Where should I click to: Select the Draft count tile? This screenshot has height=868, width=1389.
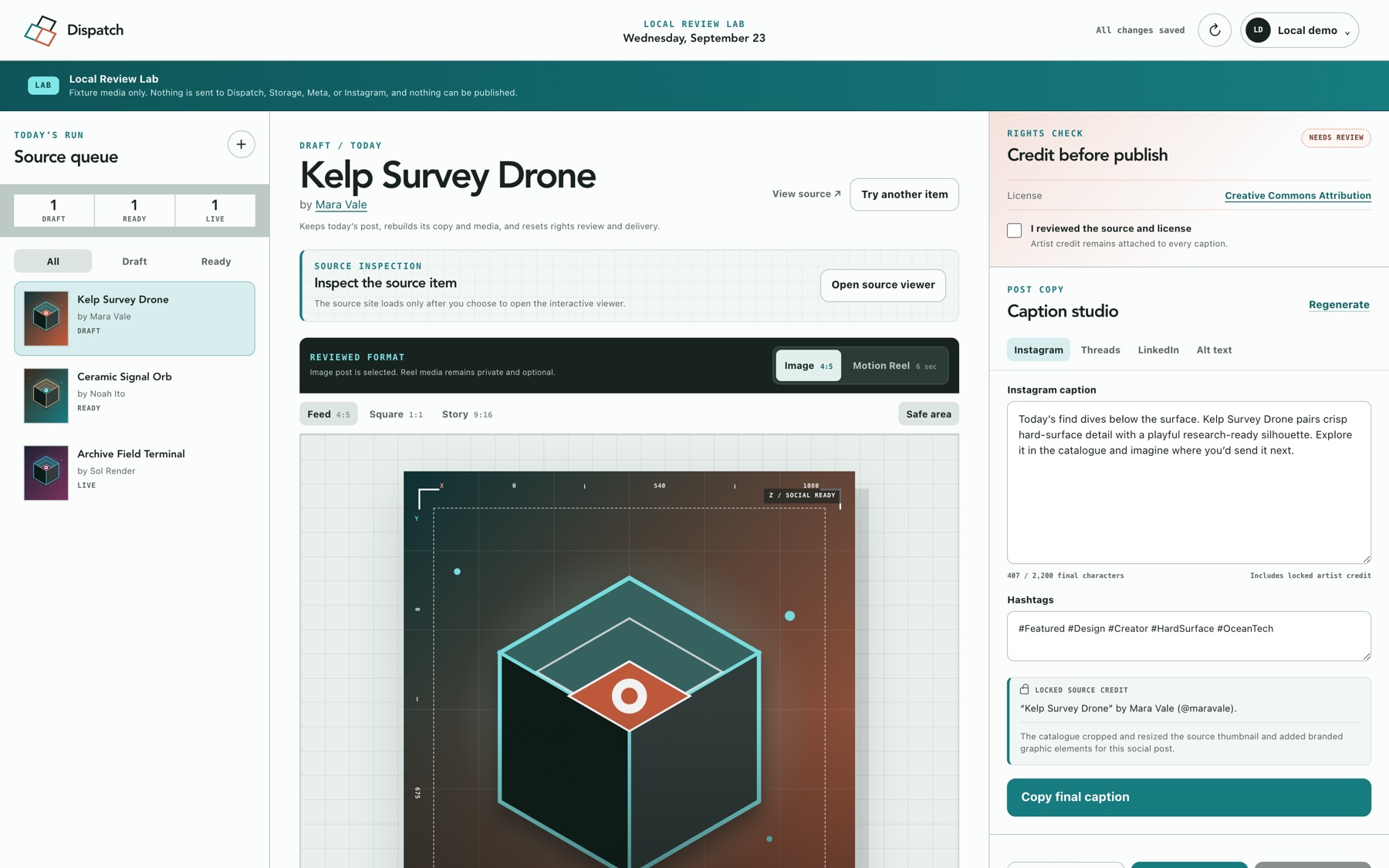[54, 210]
